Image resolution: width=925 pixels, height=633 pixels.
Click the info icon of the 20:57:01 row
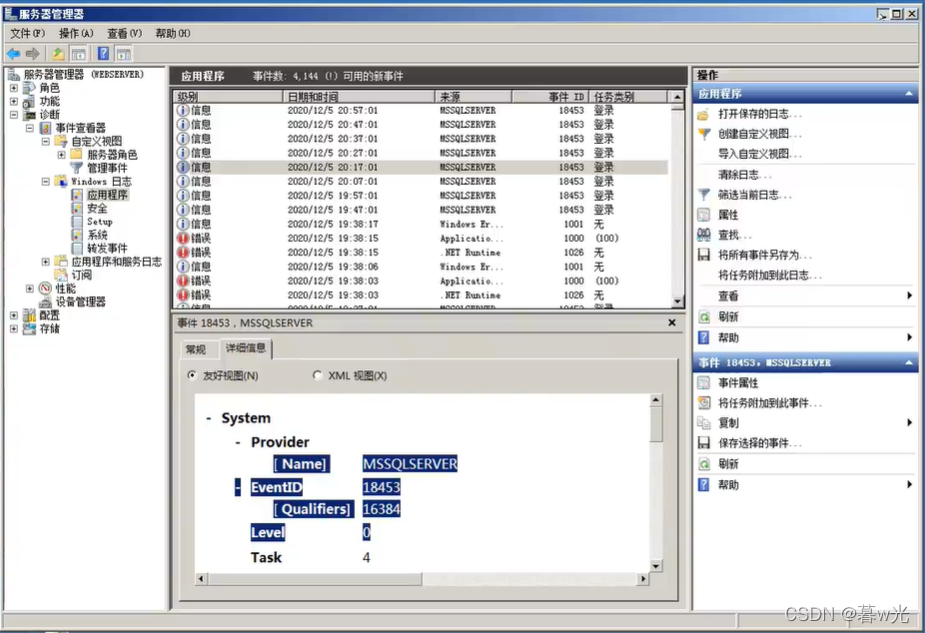coord(183,110)
